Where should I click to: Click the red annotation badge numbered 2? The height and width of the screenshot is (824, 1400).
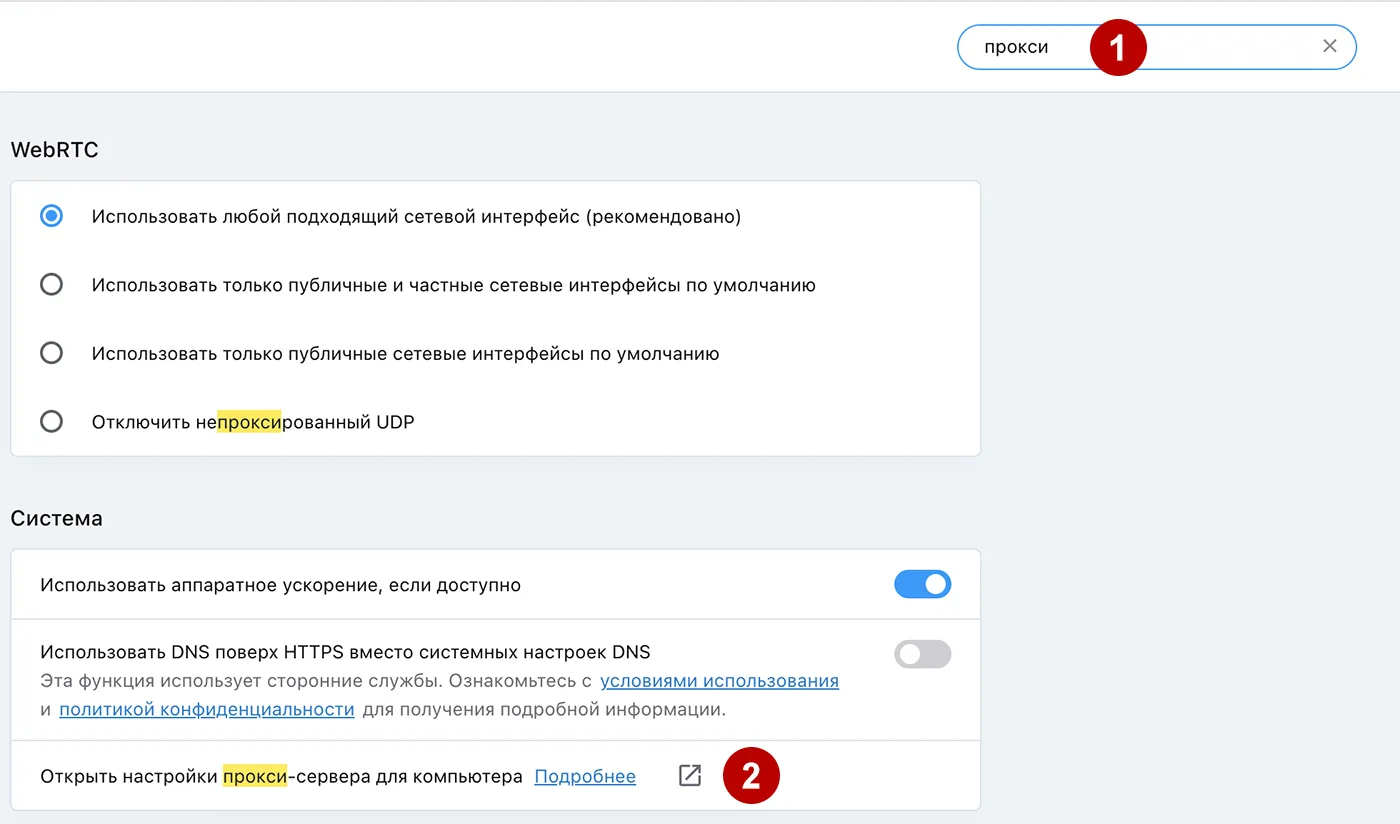pyautogui.click(x=751, y=775)
